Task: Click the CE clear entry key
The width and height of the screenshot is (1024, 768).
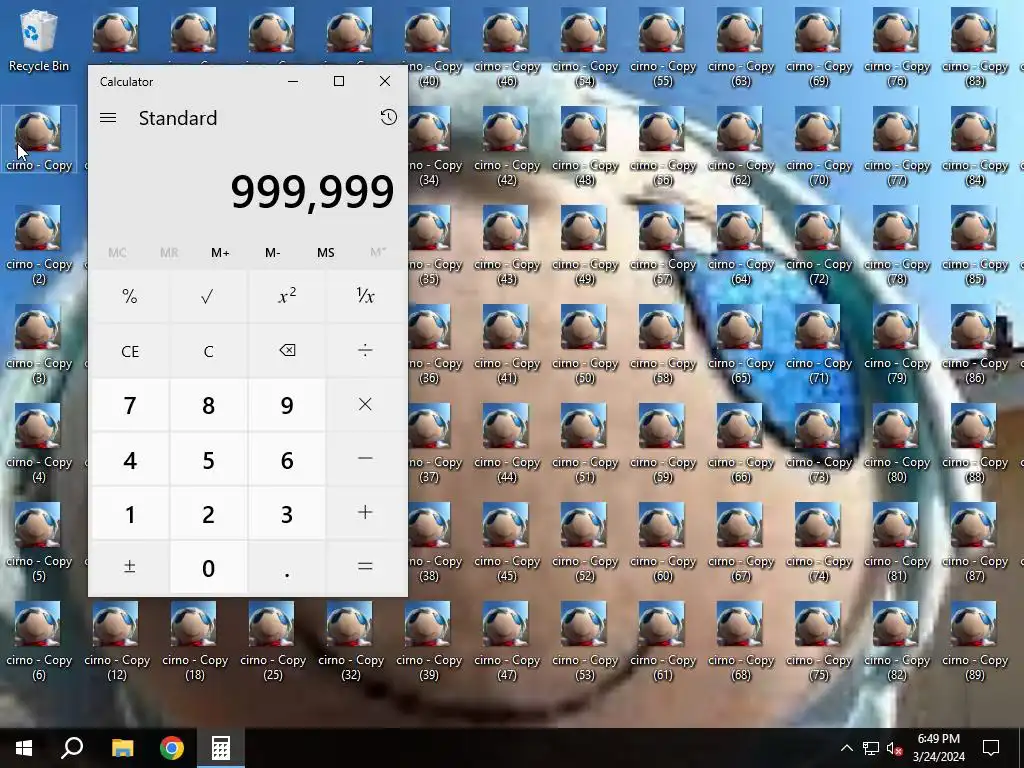Action: (130, 351)
